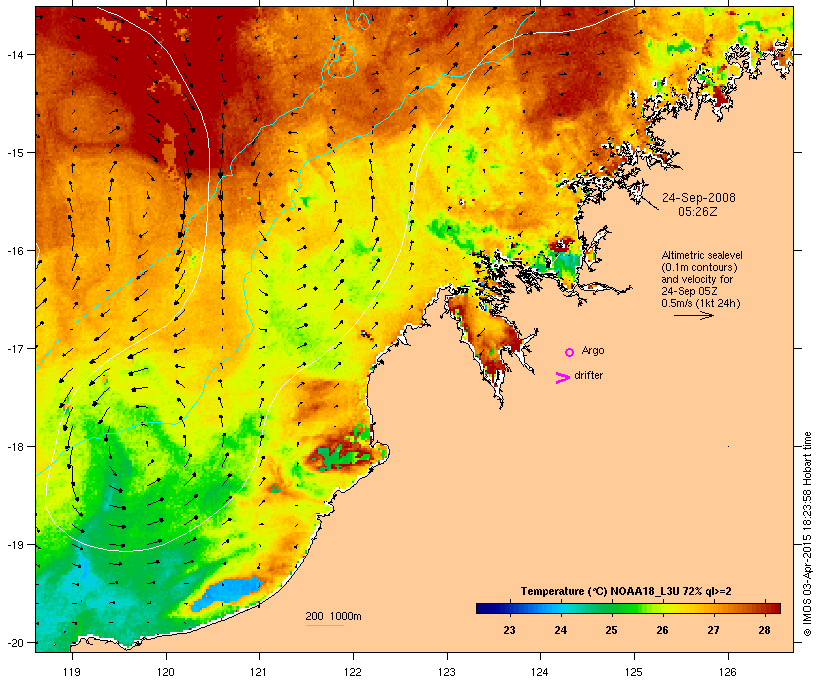Click the longitude label 125
Image resolution: width=820 pixels, height=680 pixels.
634,672
